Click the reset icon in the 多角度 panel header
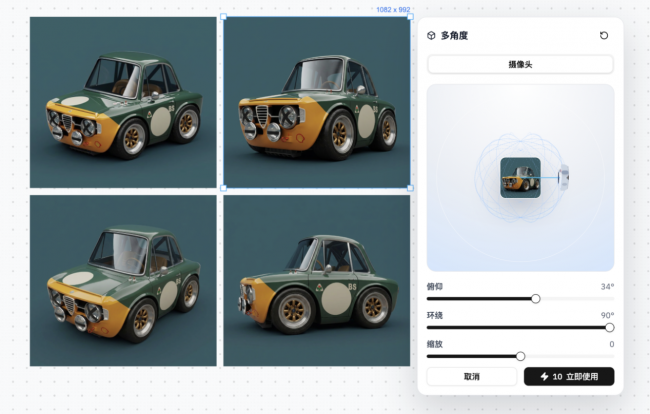The image size is (650, 414). pyautogui.click(x=604, y=36)
